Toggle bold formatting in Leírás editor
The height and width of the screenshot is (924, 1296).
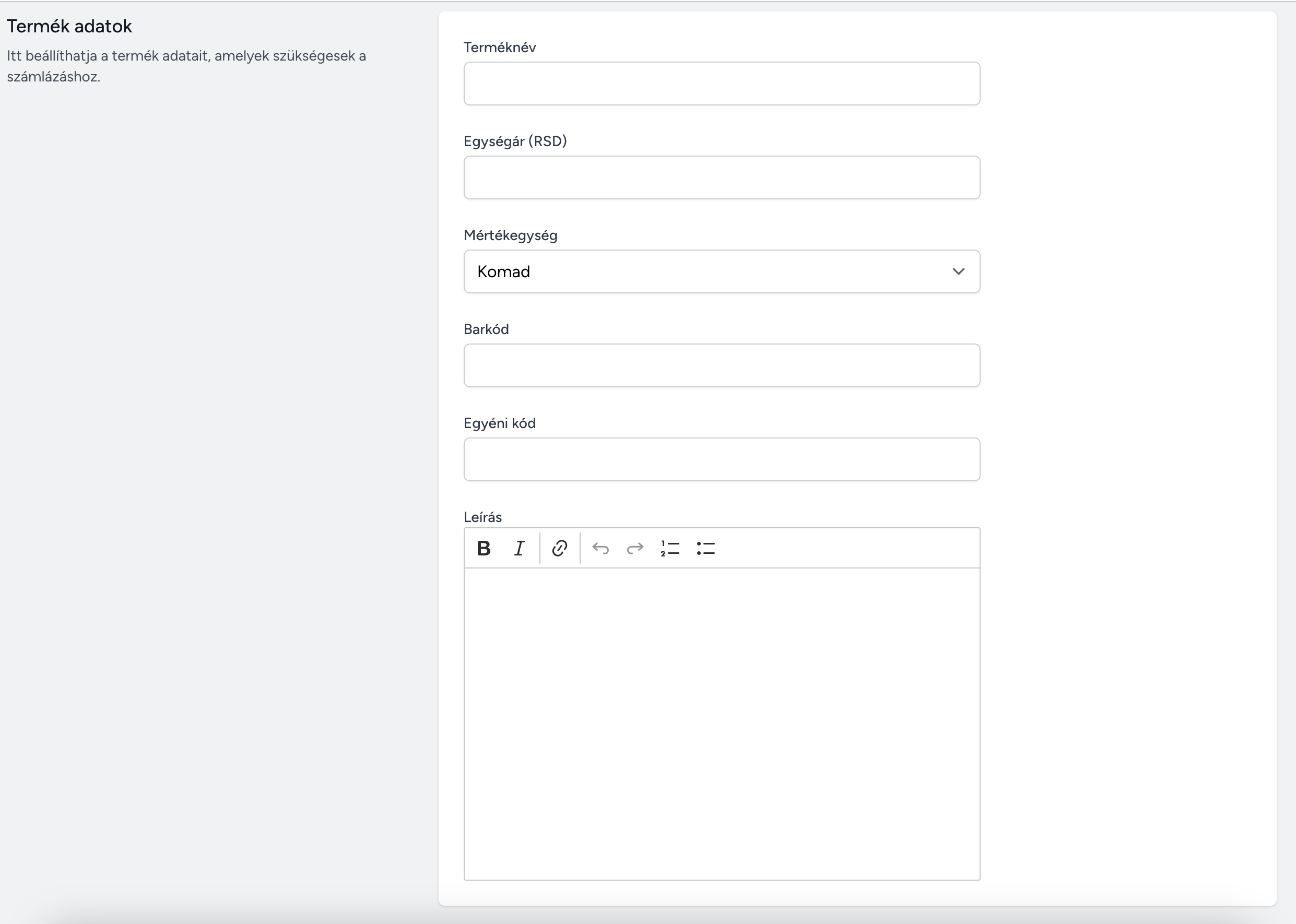(484, 548)
